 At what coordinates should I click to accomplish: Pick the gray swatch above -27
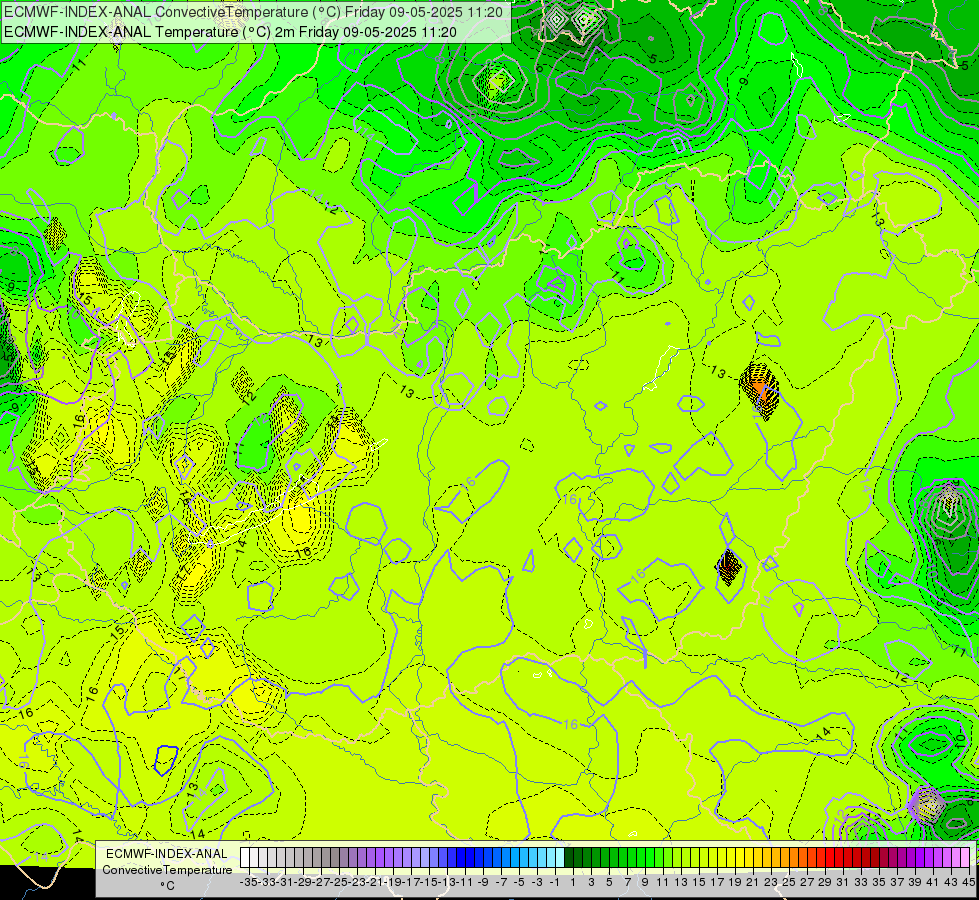tap(317, 858)
